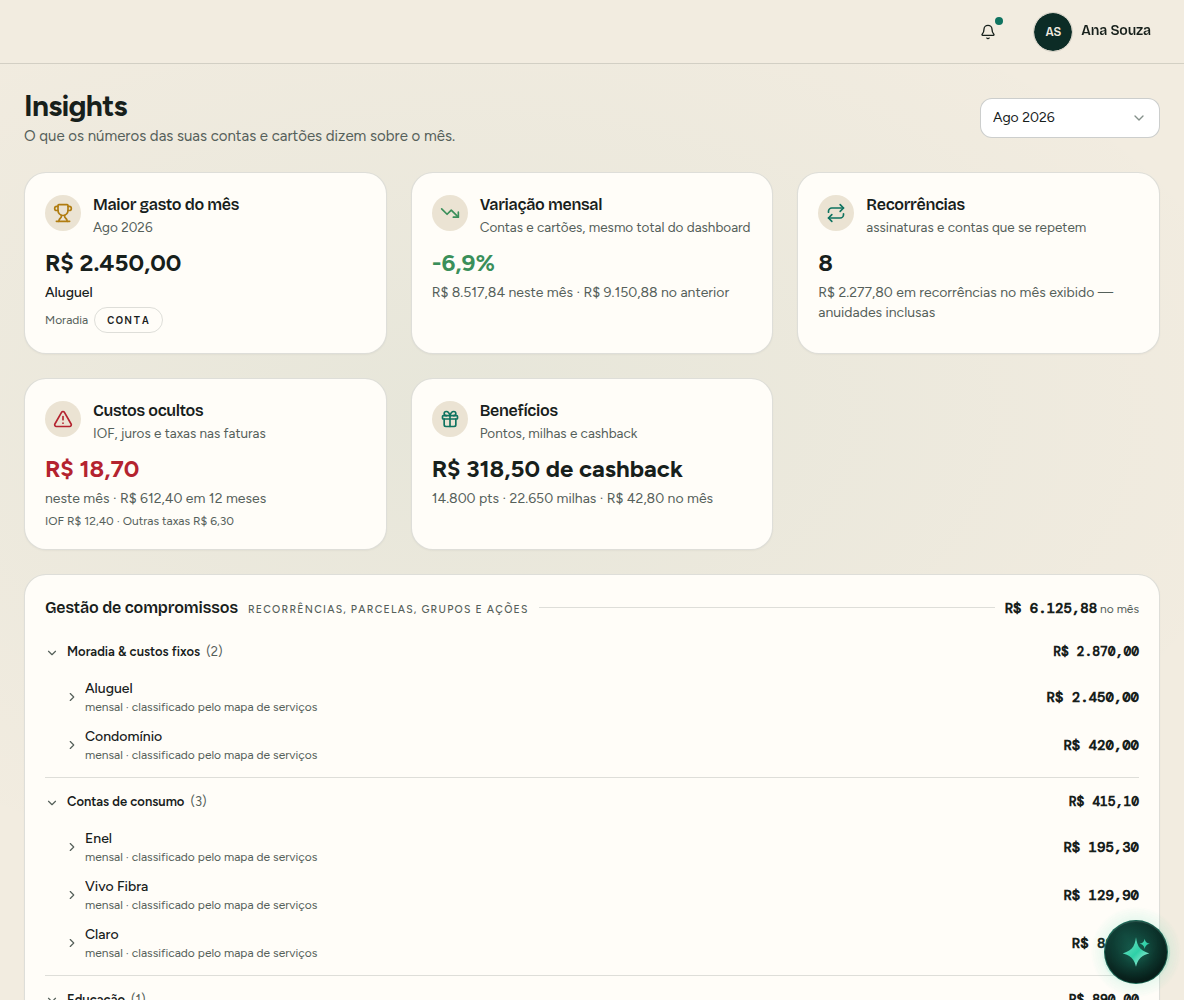Collapse the Educação group chevron
The image size is (1184, 1000).
(x=52, y=997)
